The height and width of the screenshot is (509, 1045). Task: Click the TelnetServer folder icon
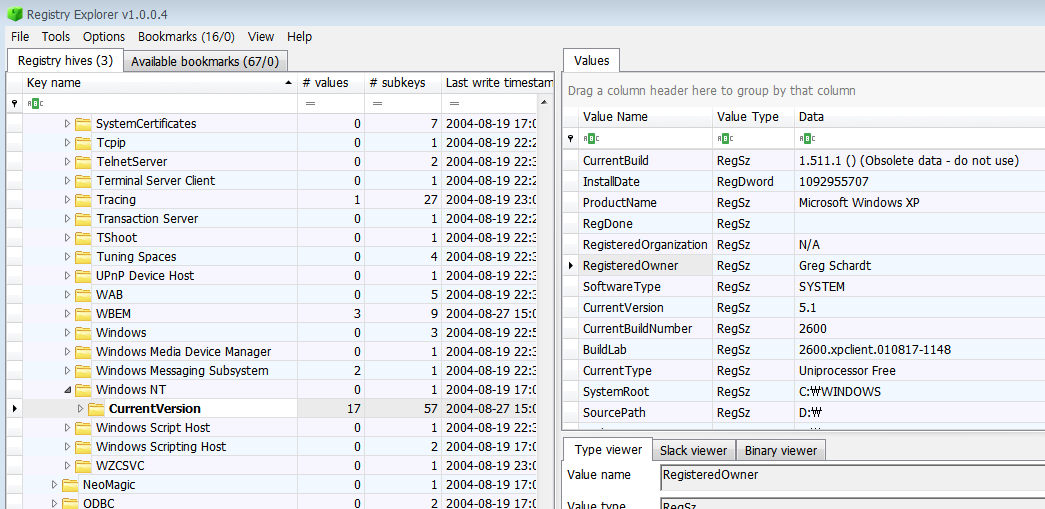(x=83, y=162)
